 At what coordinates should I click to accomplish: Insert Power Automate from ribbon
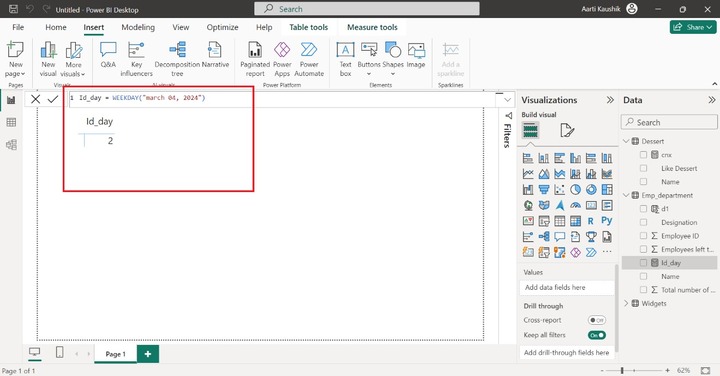[x=309, y=59]
